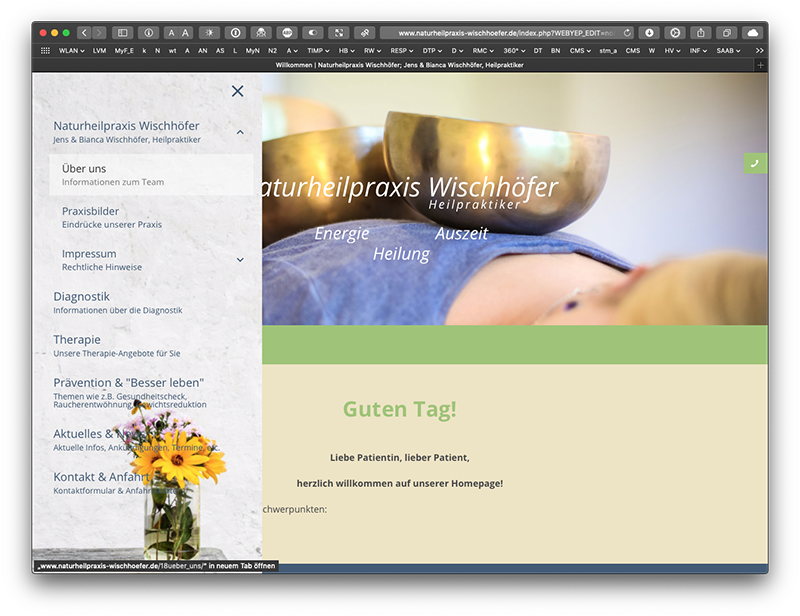Toggle the Safari sidebar panel
800x616 pixels.
(x=122, y=33)
